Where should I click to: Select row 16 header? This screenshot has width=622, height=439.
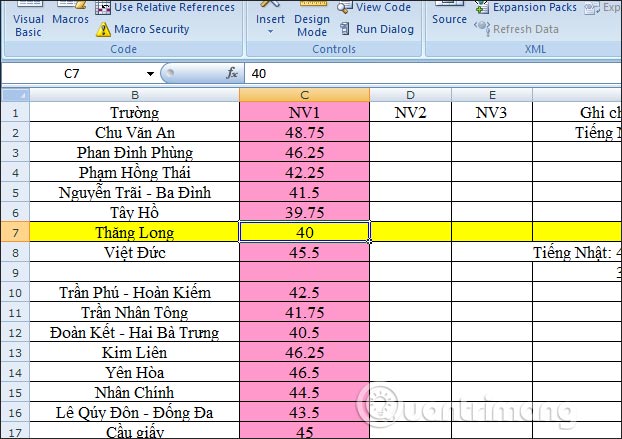15,412
